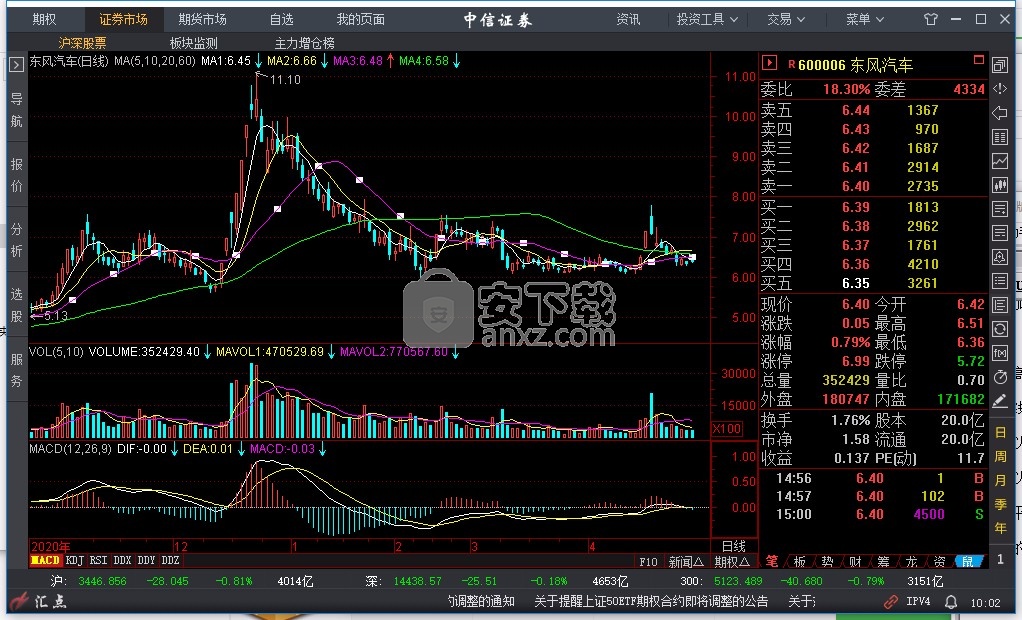
Task: Select the 龙 tab in the quote panel
Action: point(911,561)
